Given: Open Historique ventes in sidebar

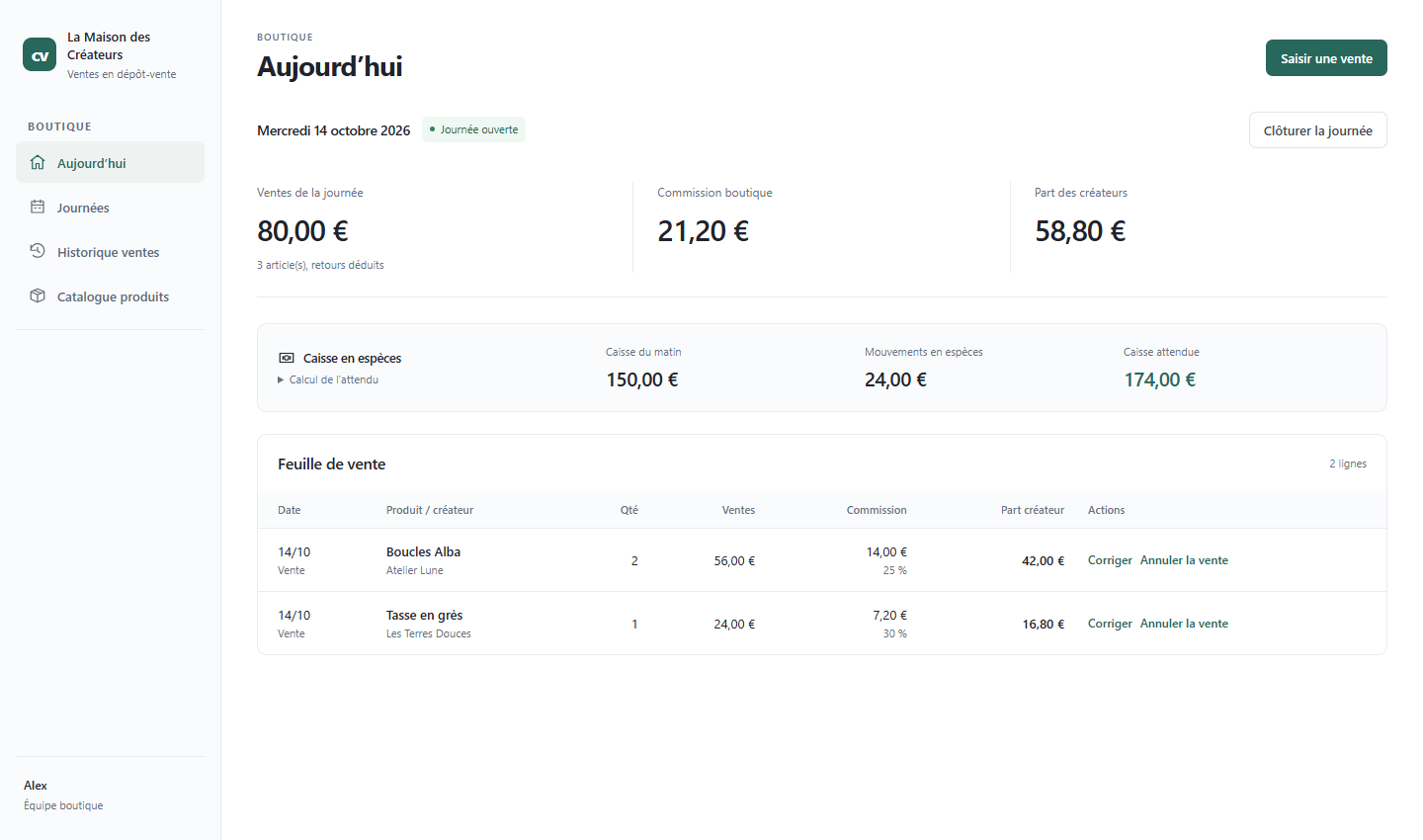Looking at the screenshot, I should [x=110, y=251].
